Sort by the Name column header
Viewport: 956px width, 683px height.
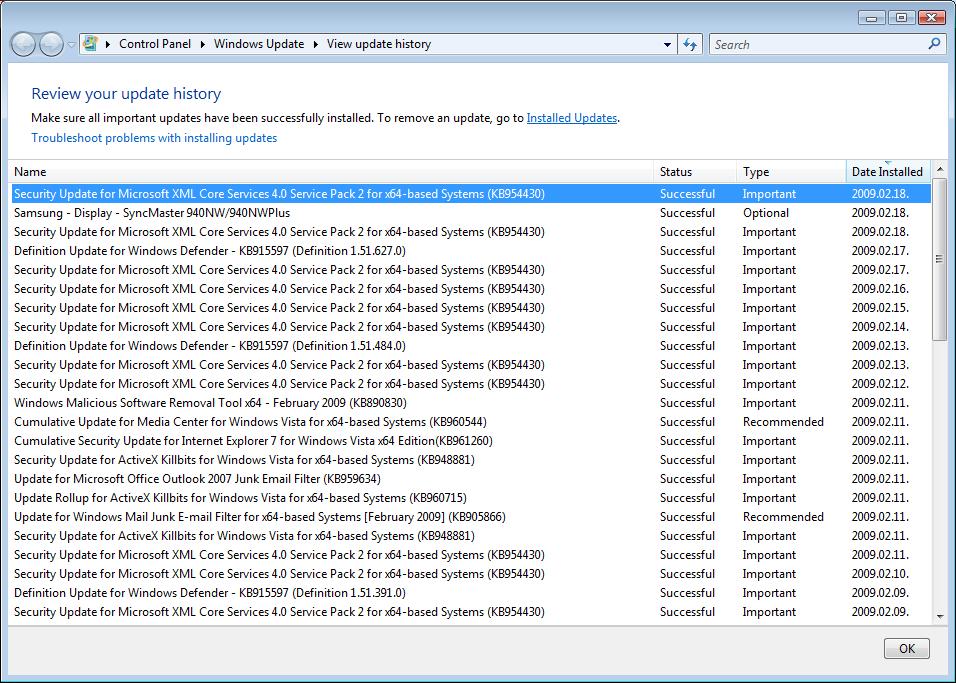click(x=331, y=172)
